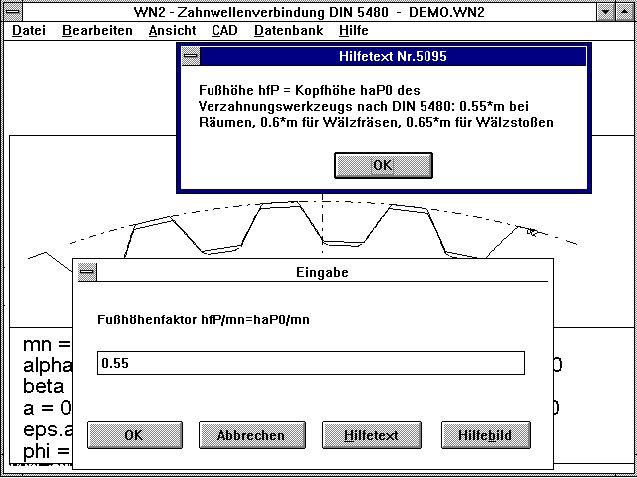Screen dimensions: 637x478
Task: Click the Fußhöhenfaktor input field containing 0.55
Action: click(x=310, y=363)
